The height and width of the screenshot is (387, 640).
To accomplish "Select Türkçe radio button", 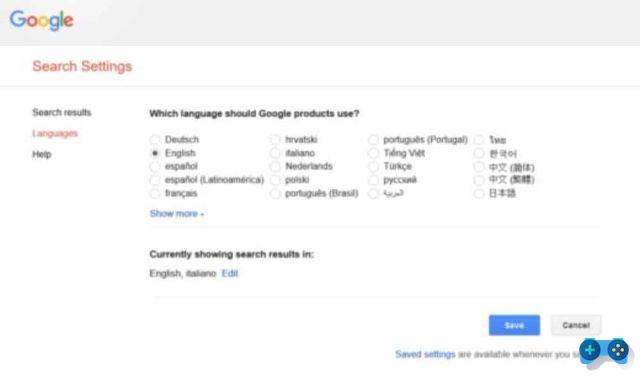I will (373, 167).
